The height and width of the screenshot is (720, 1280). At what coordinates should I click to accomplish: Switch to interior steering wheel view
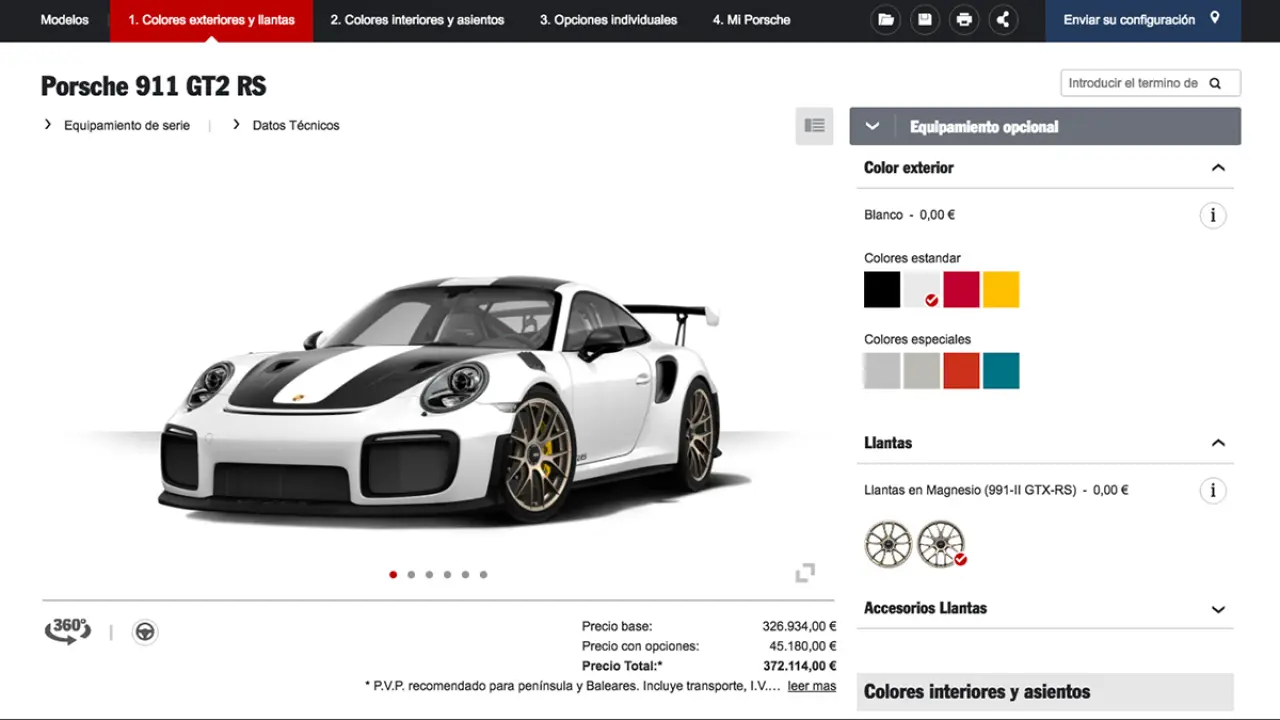coord(145,632)
